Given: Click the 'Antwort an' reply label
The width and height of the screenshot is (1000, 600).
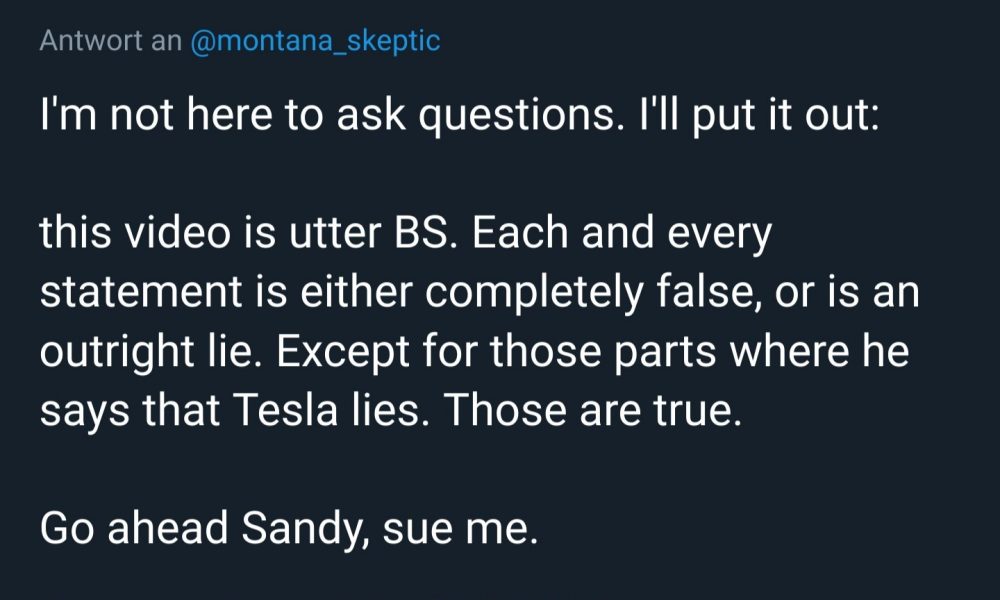Looking at the screenshot, I should [110, 41].
